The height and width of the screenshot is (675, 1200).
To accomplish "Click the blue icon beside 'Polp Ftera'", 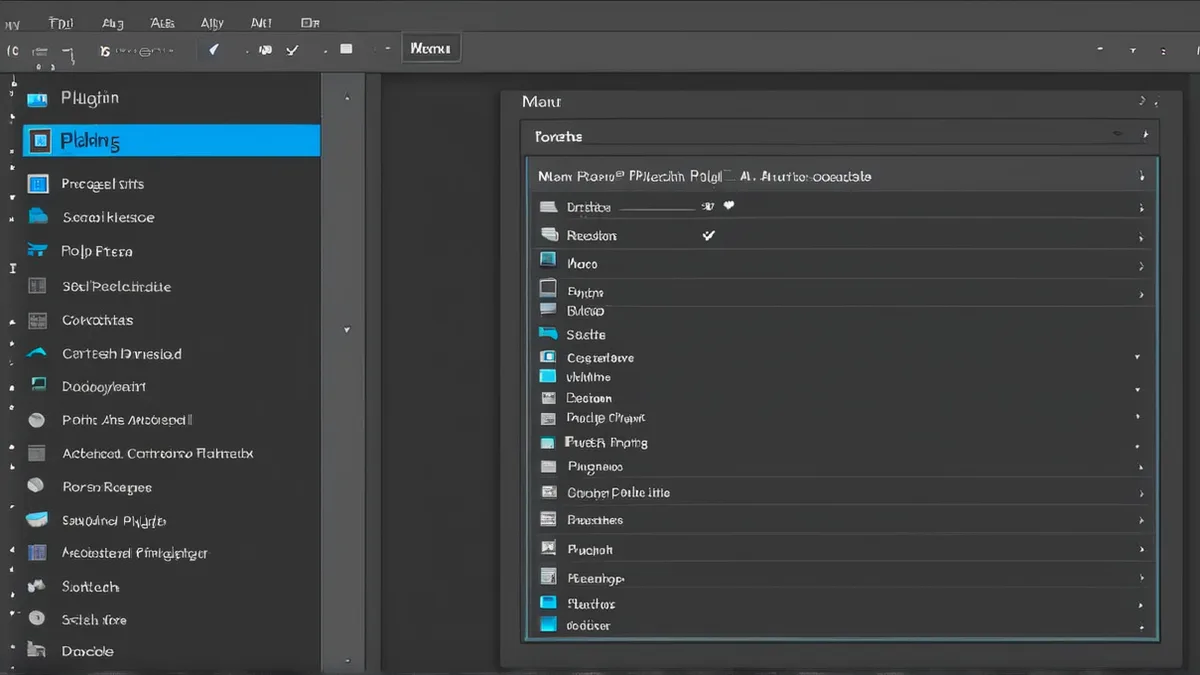I will pos(38,250).
